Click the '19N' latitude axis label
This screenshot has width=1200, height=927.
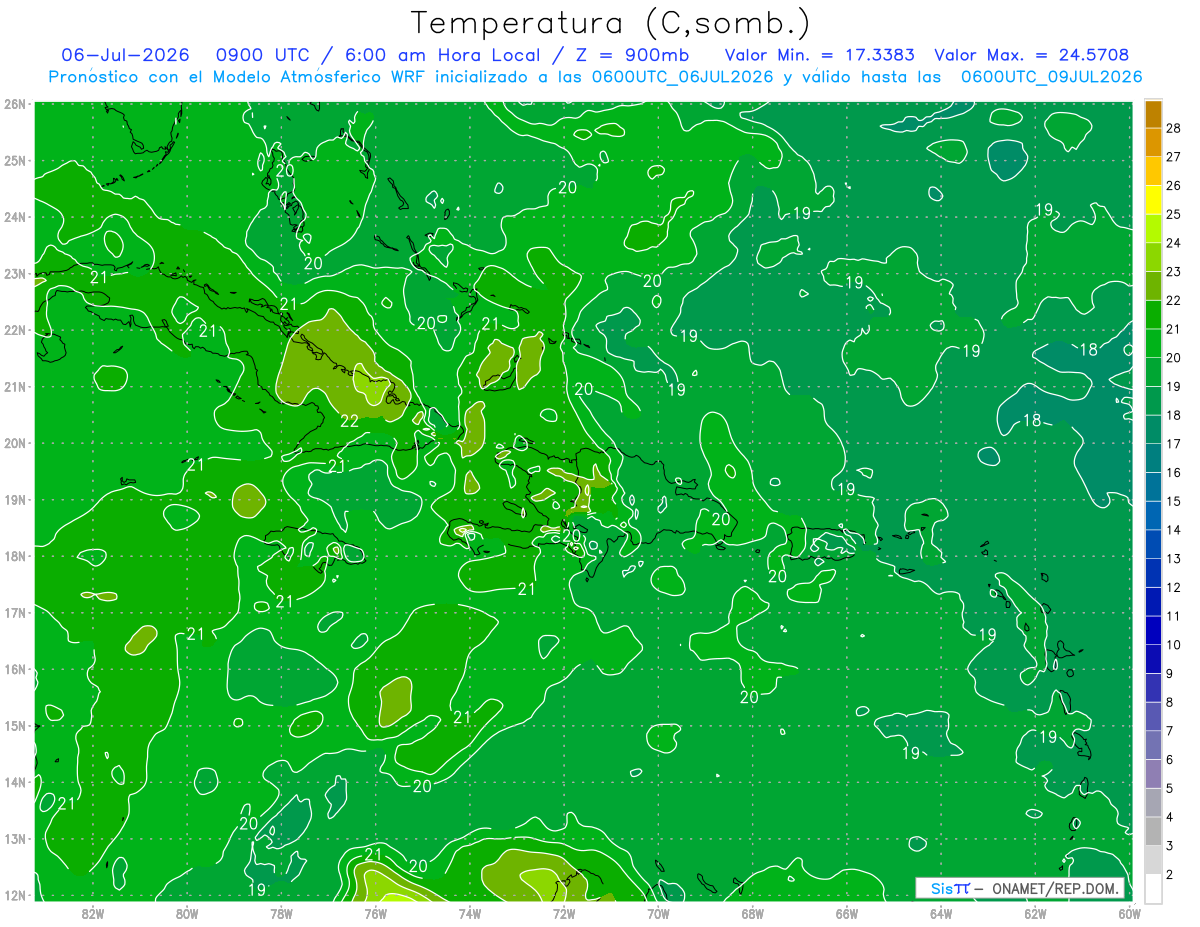click(14, 499)
